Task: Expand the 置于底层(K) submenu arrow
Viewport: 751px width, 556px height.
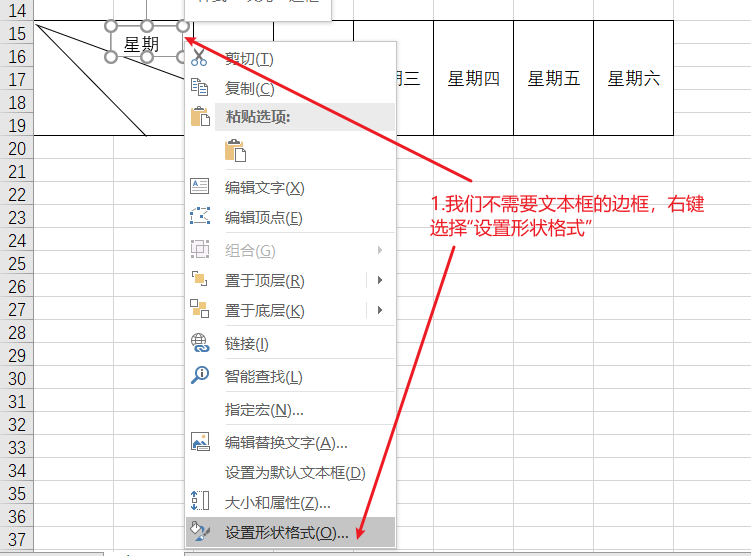Action: (x=380, y=310)
